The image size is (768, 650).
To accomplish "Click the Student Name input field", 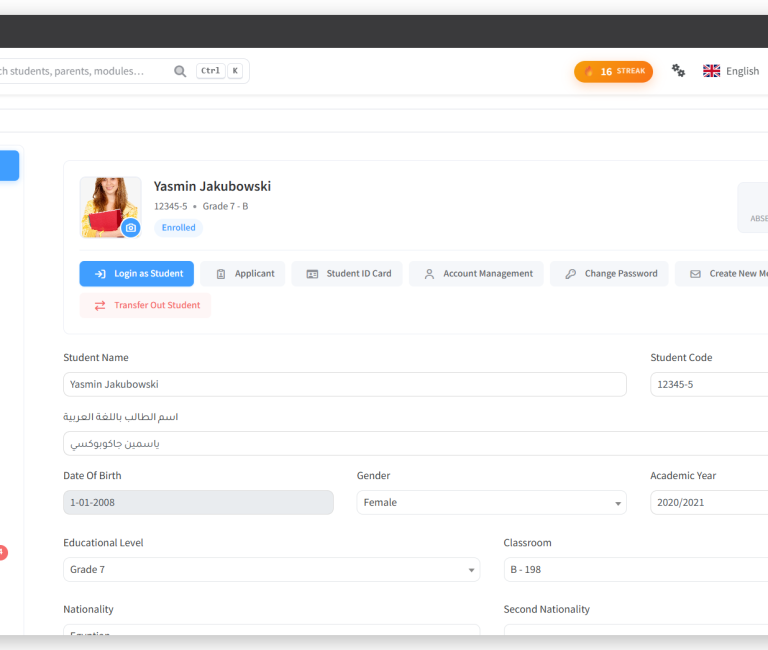I will [x=345, y=385].
